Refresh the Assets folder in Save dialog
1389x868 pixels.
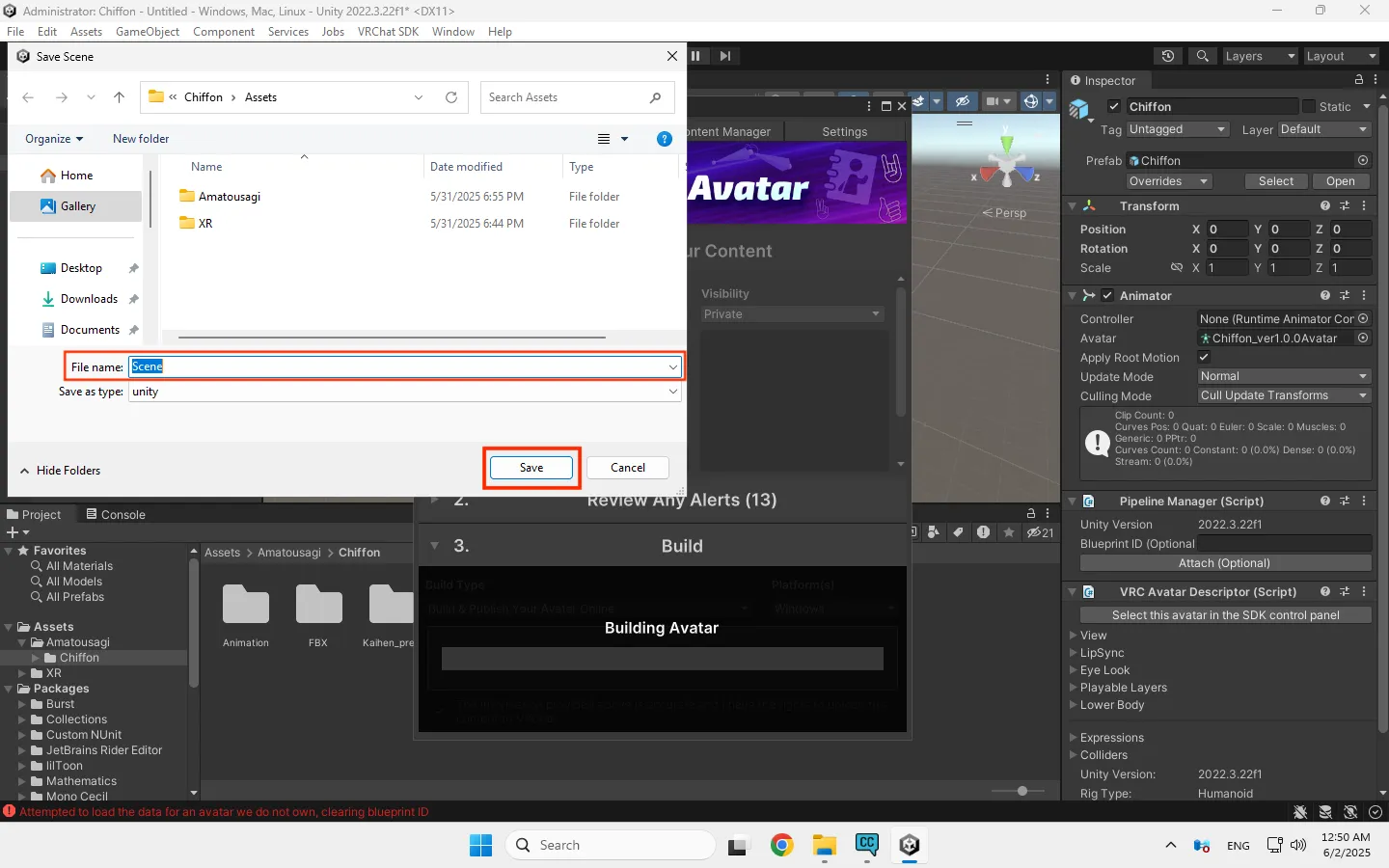[x=450, y=97]
